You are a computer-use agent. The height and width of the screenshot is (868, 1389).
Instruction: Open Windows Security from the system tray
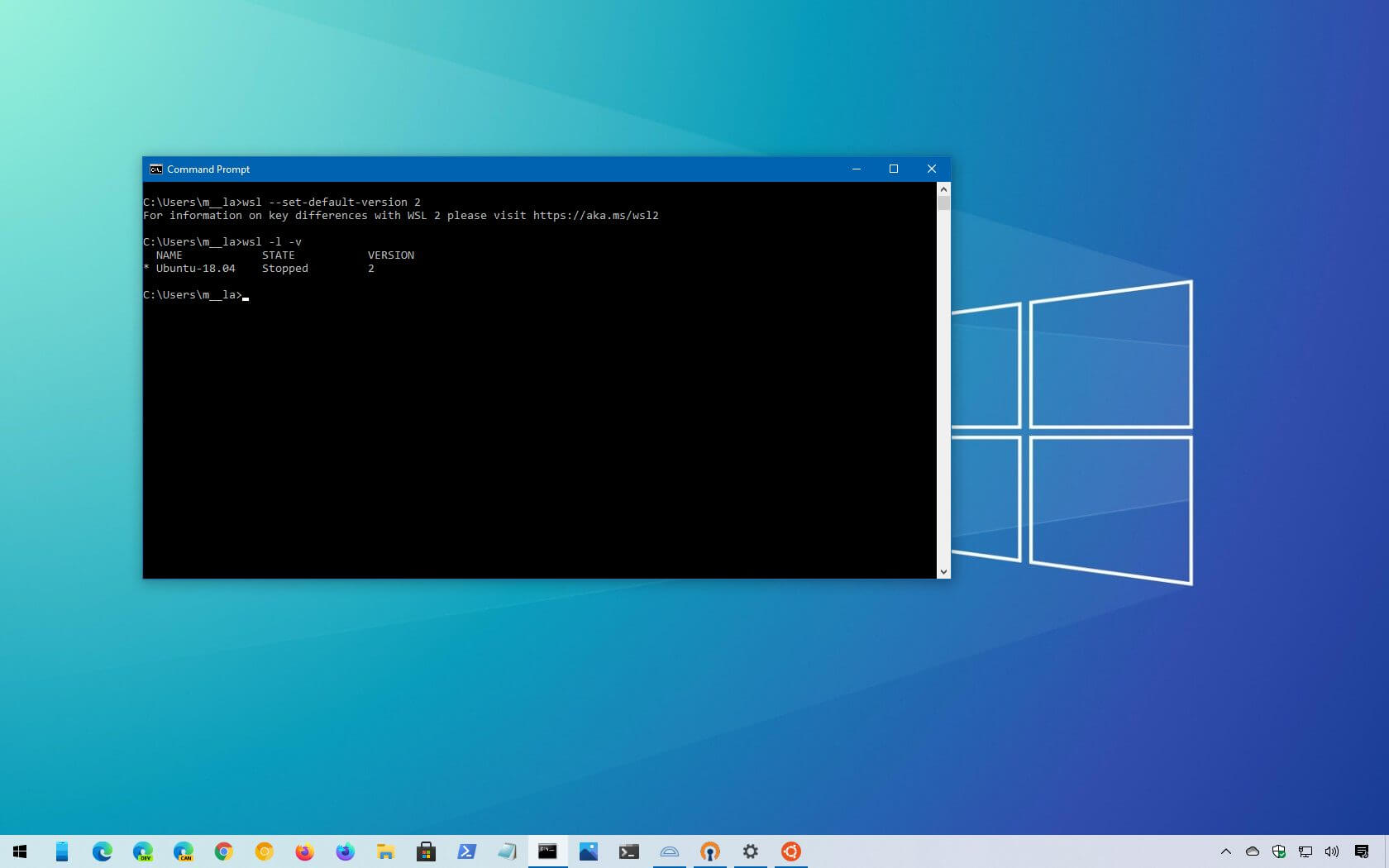1278,851
